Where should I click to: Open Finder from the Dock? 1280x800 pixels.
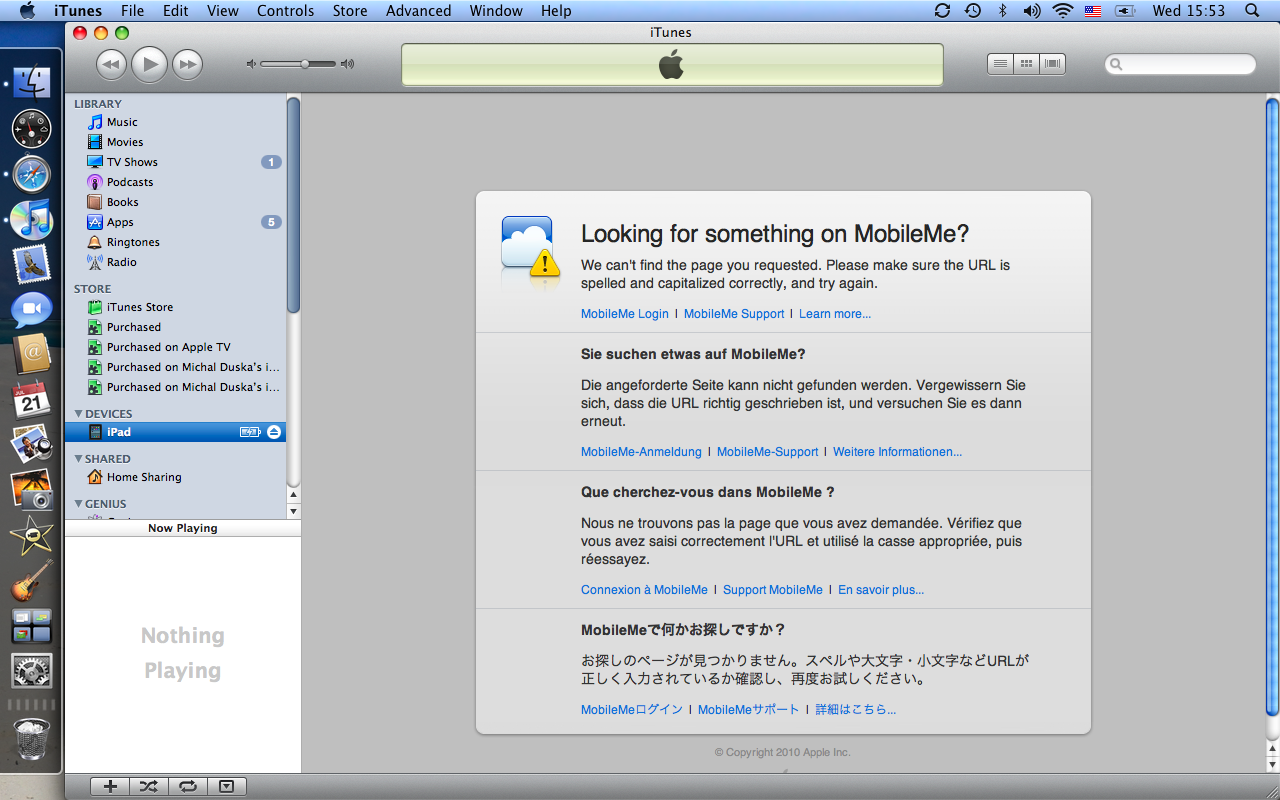(32, 85)
